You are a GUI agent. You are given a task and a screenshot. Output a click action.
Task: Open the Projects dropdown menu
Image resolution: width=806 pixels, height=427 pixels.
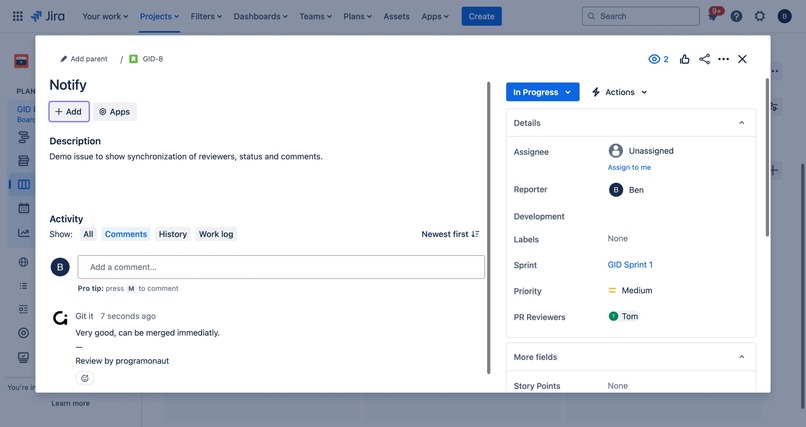[x=159, y=16]
